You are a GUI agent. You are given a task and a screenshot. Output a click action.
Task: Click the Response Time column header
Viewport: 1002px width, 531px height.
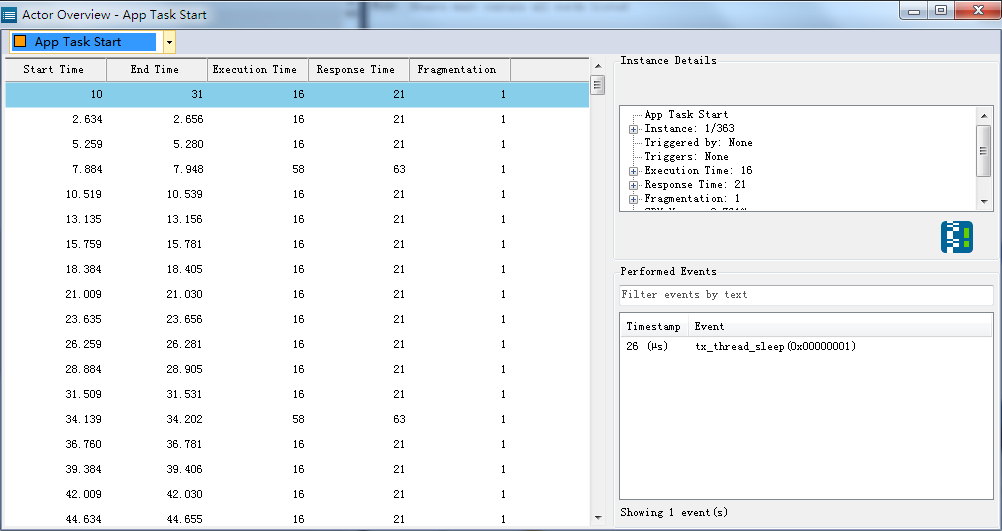pyautogui.click(x=358, y=70)
